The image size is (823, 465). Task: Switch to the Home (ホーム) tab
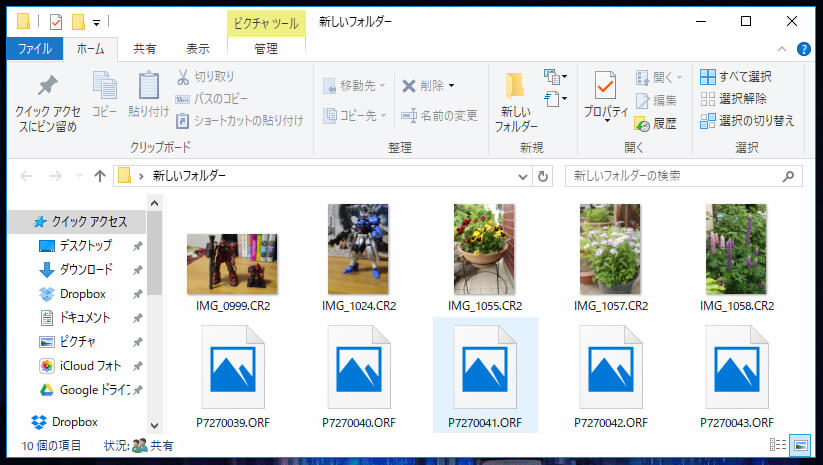coord(90,49)
